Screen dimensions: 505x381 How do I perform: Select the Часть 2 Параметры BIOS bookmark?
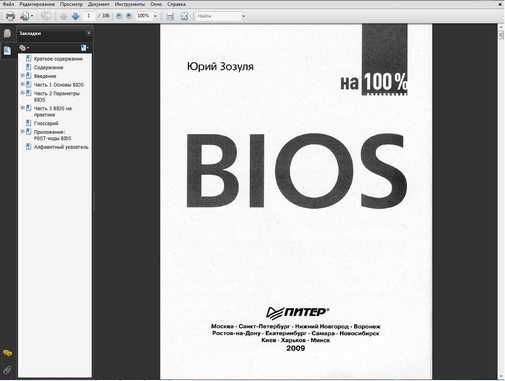click(x=57, y=96)
